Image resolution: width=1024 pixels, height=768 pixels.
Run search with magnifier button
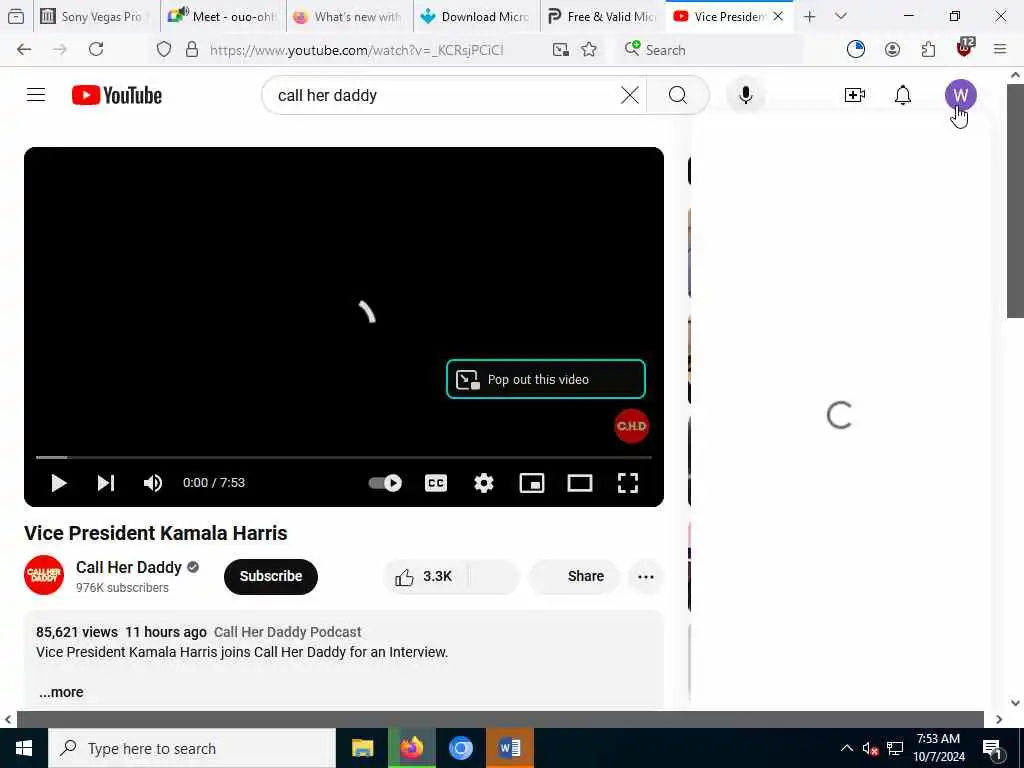pyautogui.click(x=677, y=95)
